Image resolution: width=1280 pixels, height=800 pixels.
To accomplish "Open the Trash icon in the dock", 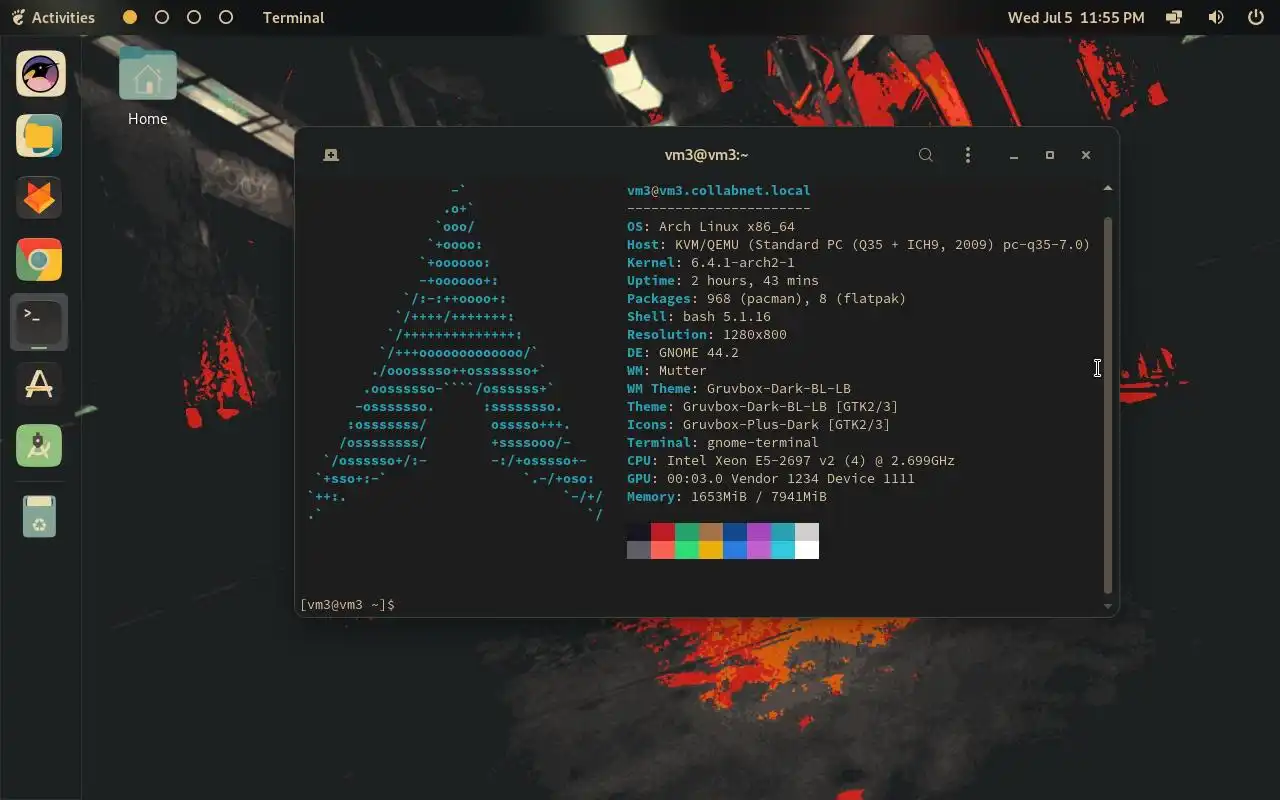I will [x=40, y=516].
